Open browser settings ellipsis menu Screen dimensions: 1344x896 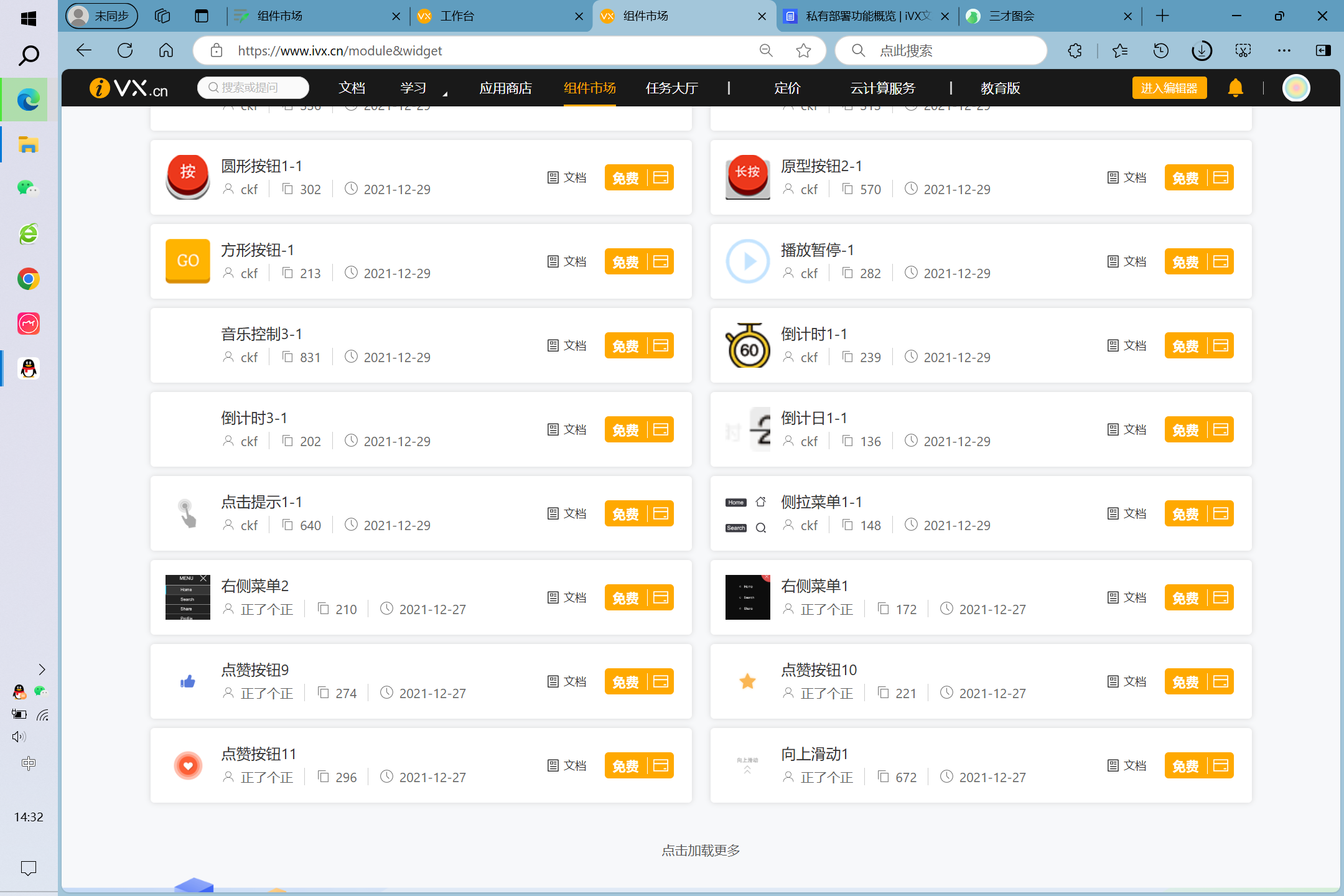[1284, 50]
